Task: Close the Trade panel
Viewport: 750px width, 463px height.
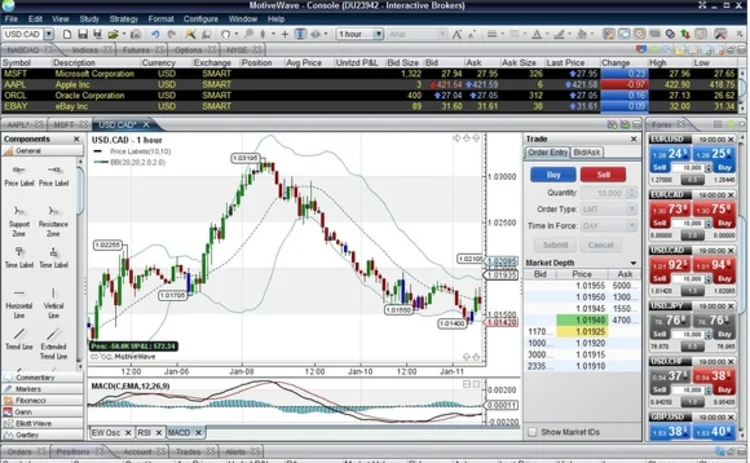Action: pyautogui.click(x=634, y=139)
